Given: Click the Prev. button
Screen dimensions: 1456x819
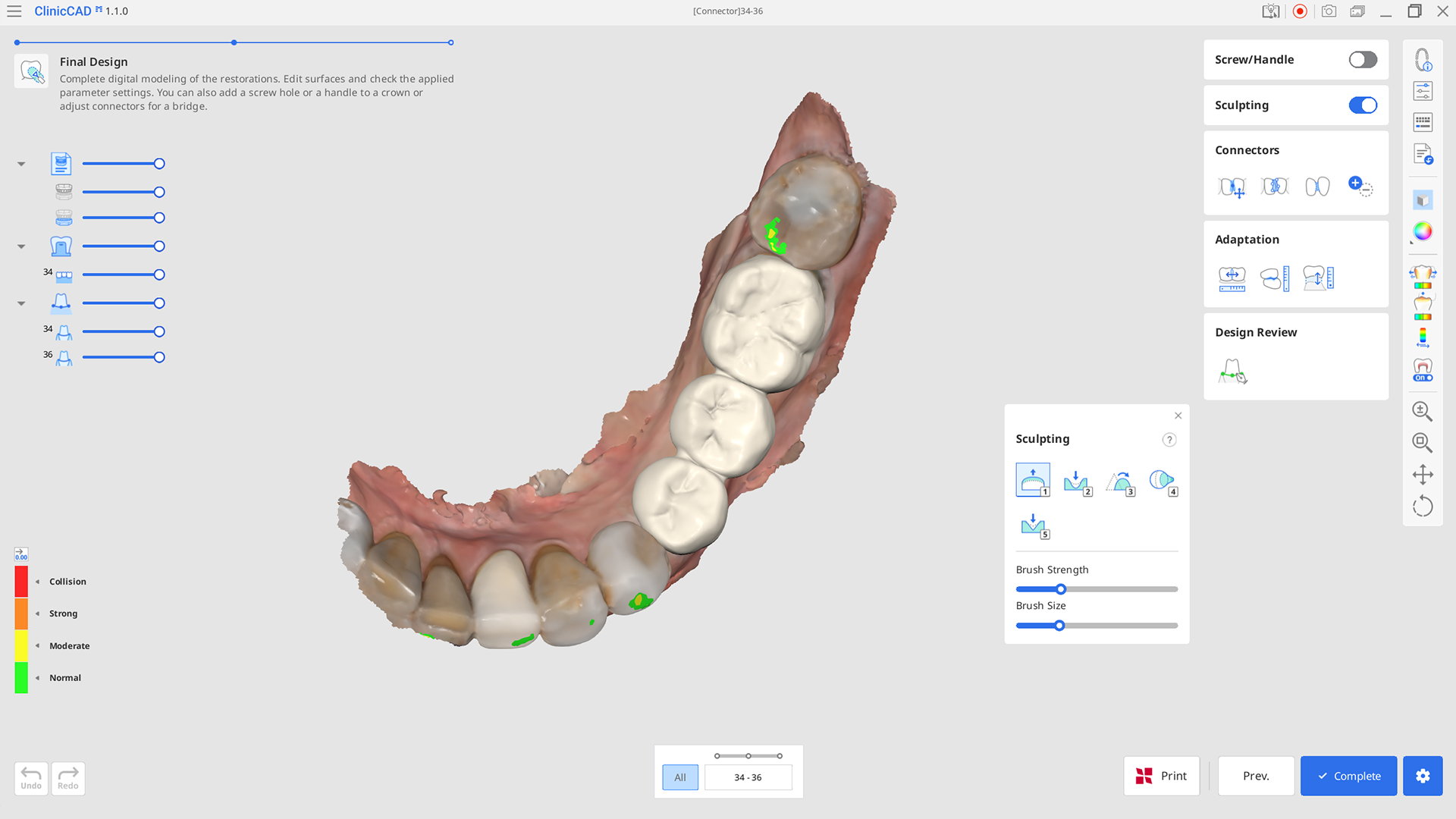Looking at the screenshot, I should (1255, 776).
